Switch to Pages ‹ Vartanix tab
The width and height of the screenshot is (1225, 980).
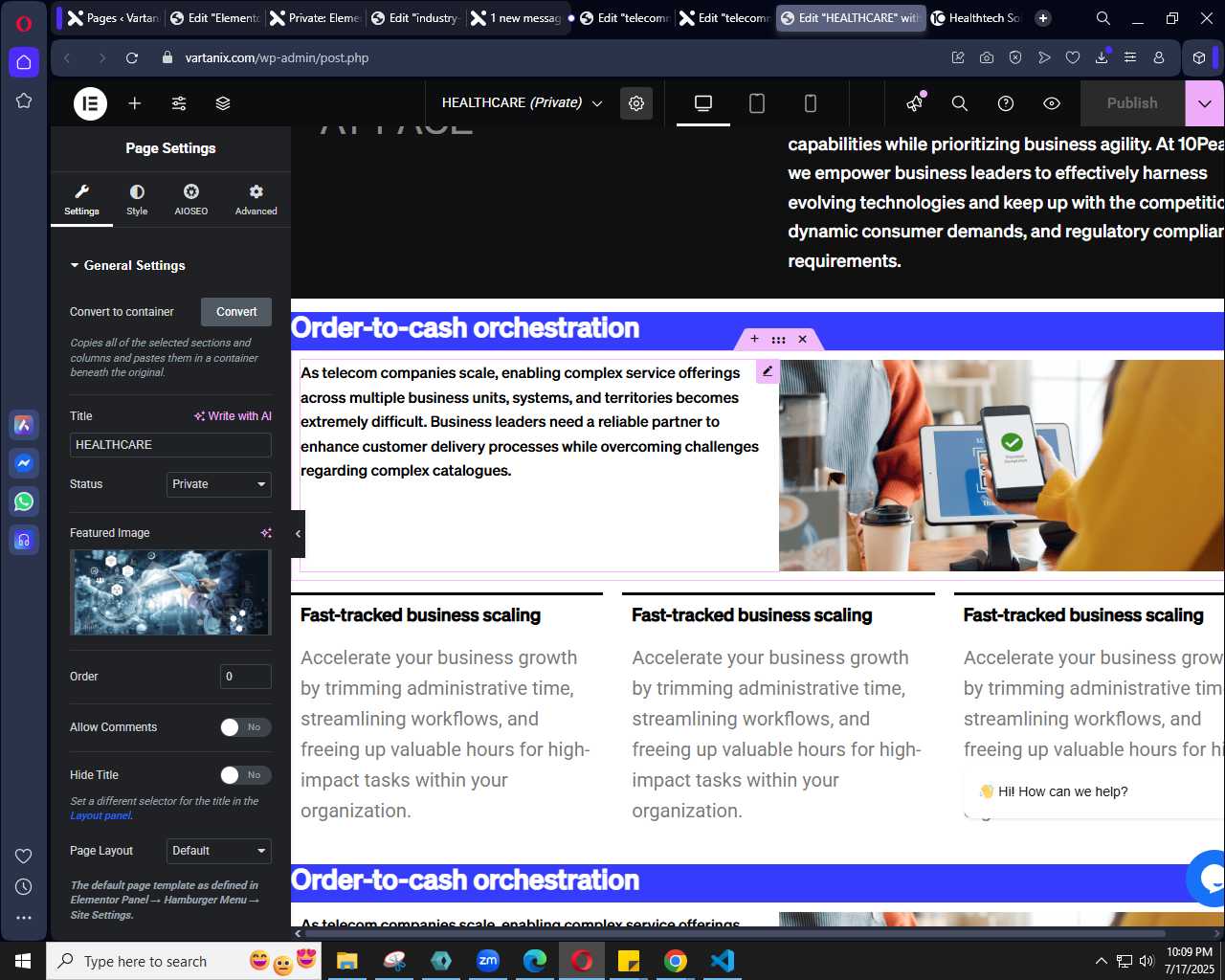(113, 18)
